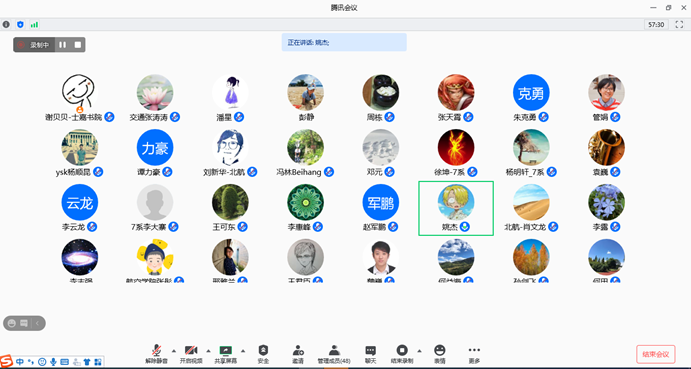691x369 pixels.
Task: Expand the arrow next to 开启视频
Action: point(208,351)
